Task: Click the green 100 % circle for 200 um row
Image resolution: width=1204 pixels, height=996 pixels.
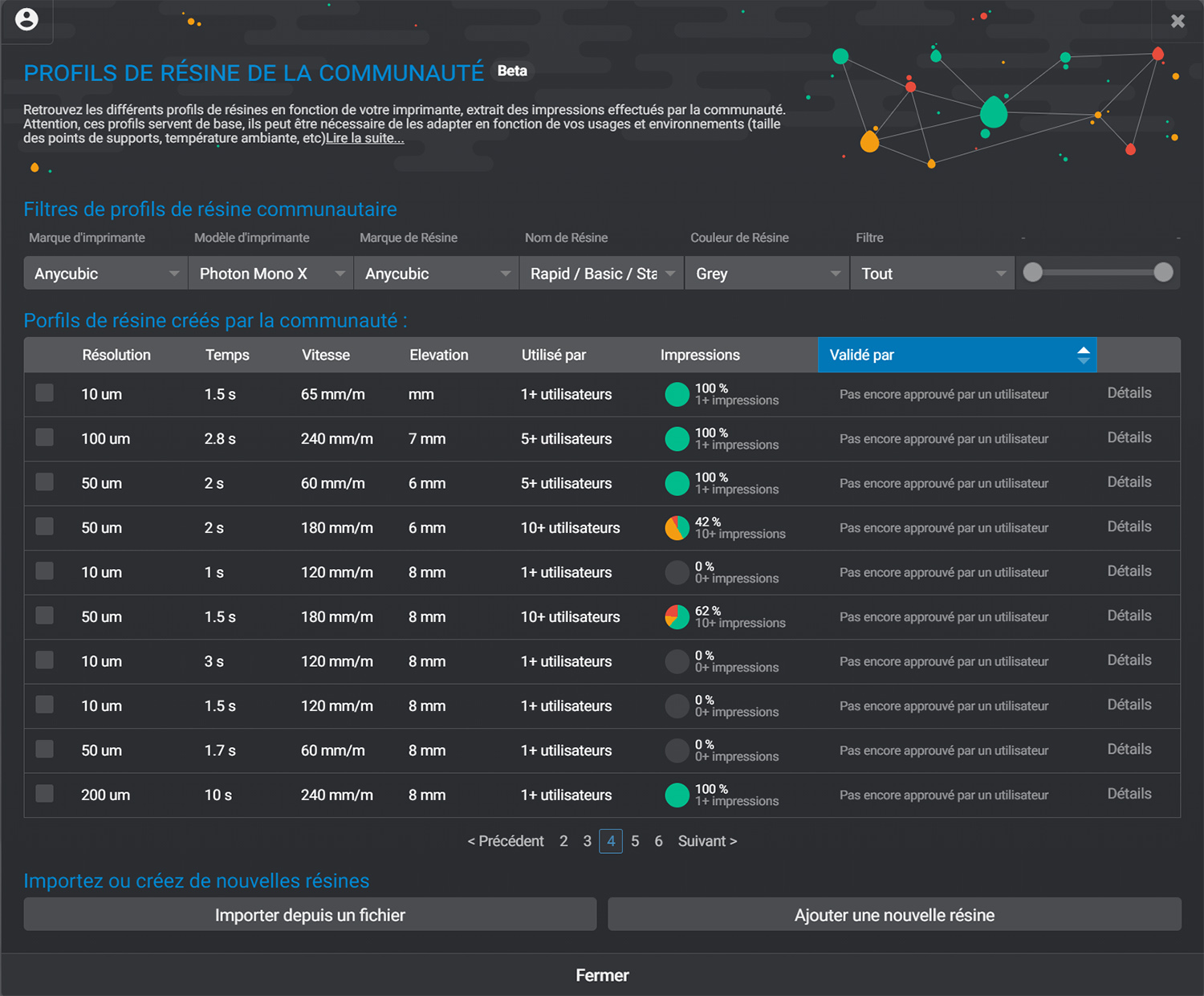Action: 677,795
